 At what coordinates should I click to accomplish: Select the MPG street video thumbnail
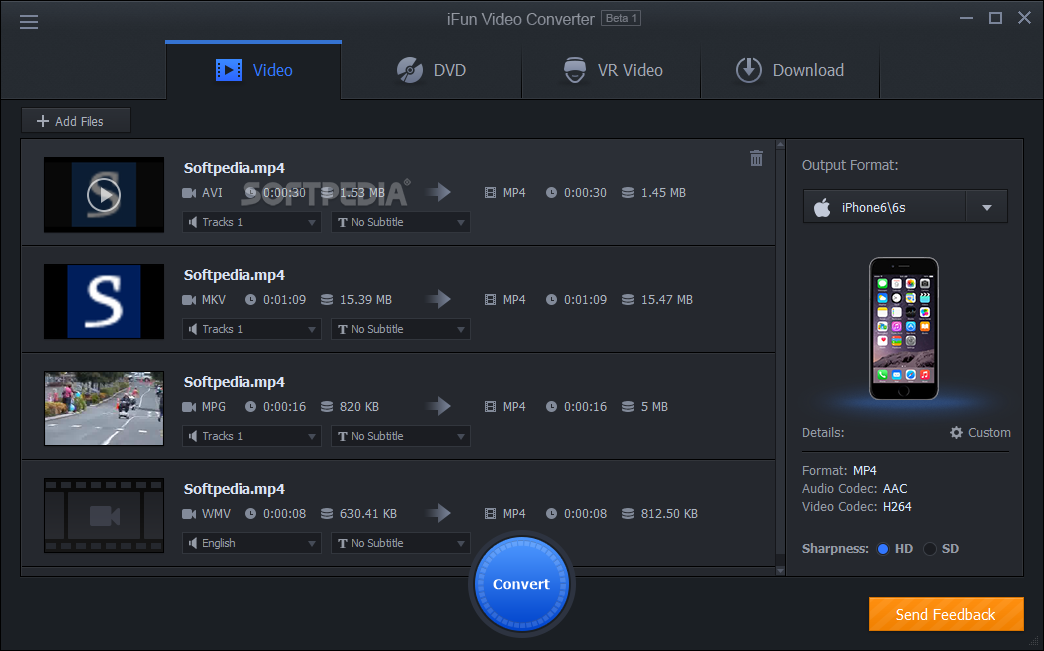[104, 408]
